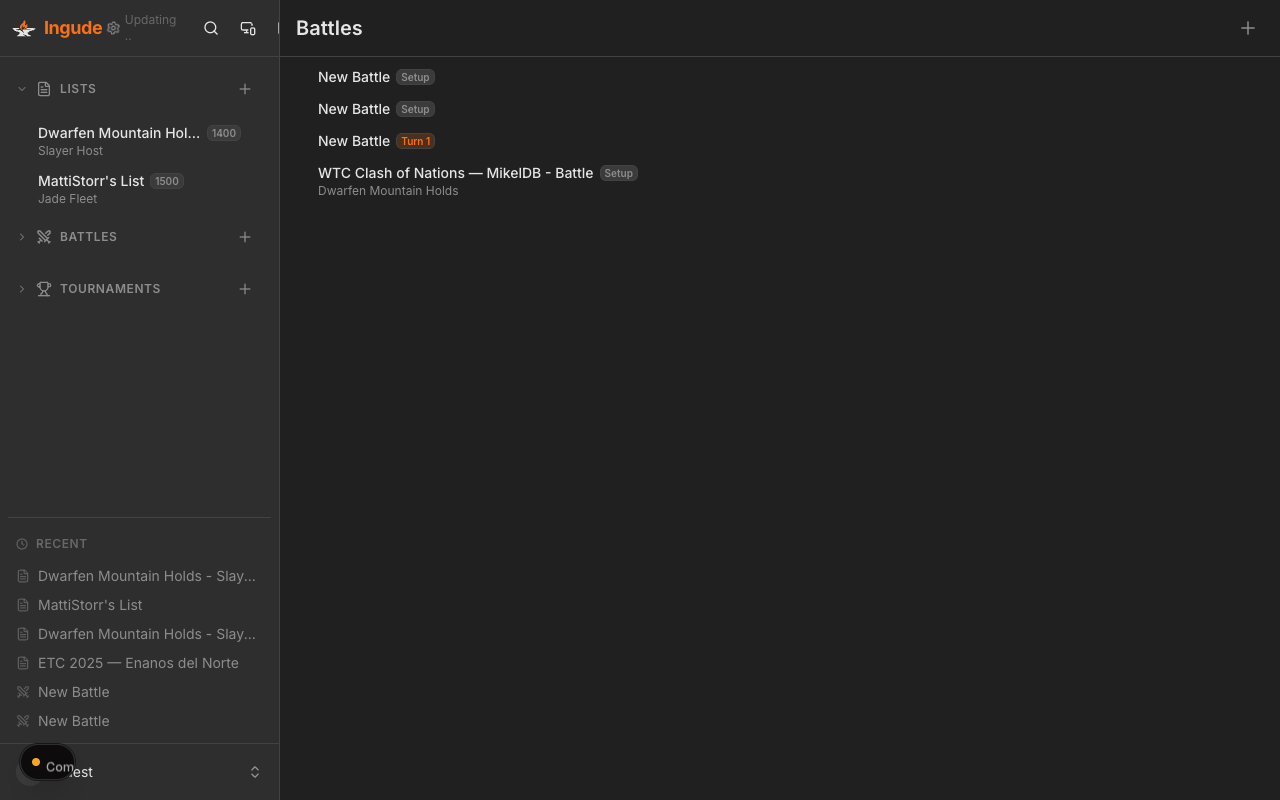Image resolution: width=1280 pixels, height=800 pixels.
Task: Click the clock icon next to Recent
Action: [x=21, y=543]
